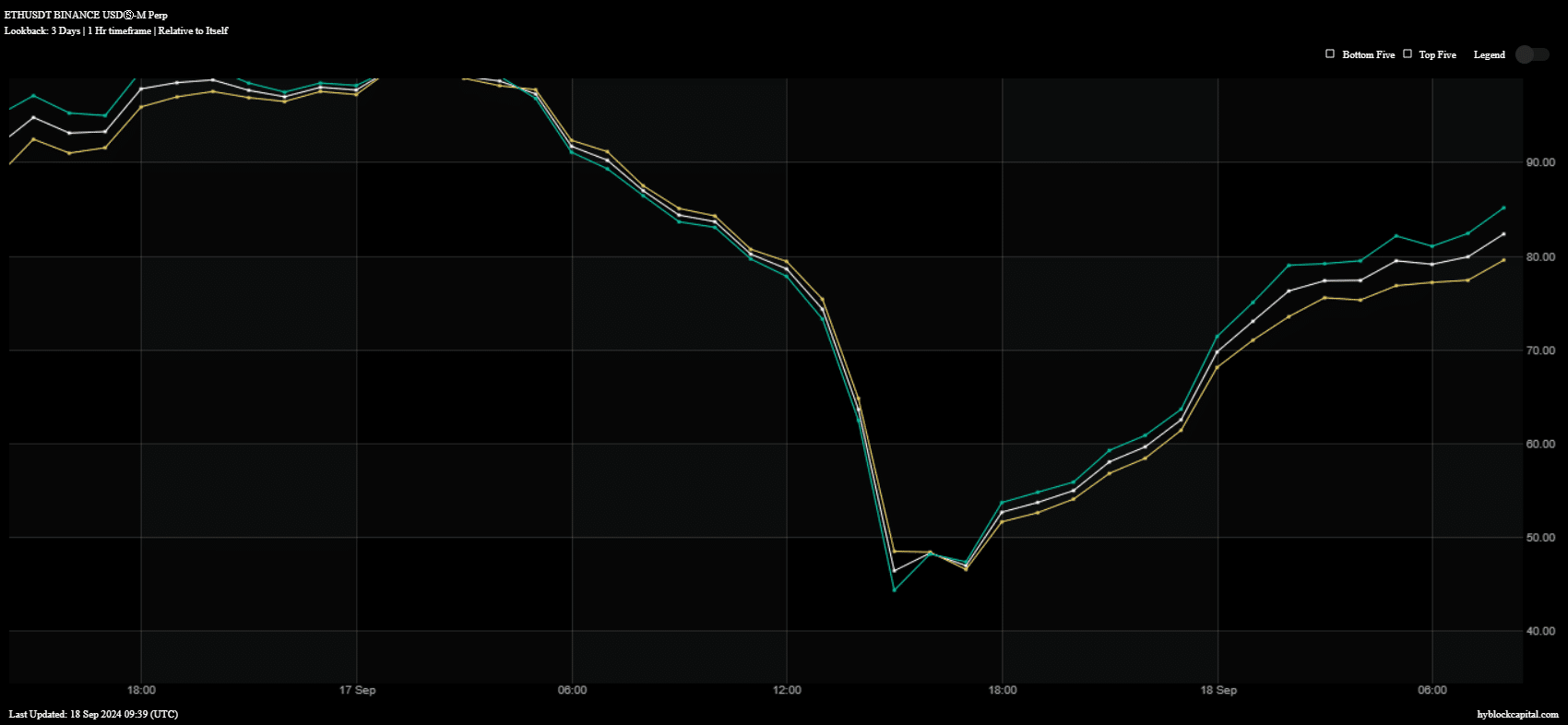Click the last green data point on the right
The width and height of the screenshot is (1568, 725).
click(x=1503, y=208)
